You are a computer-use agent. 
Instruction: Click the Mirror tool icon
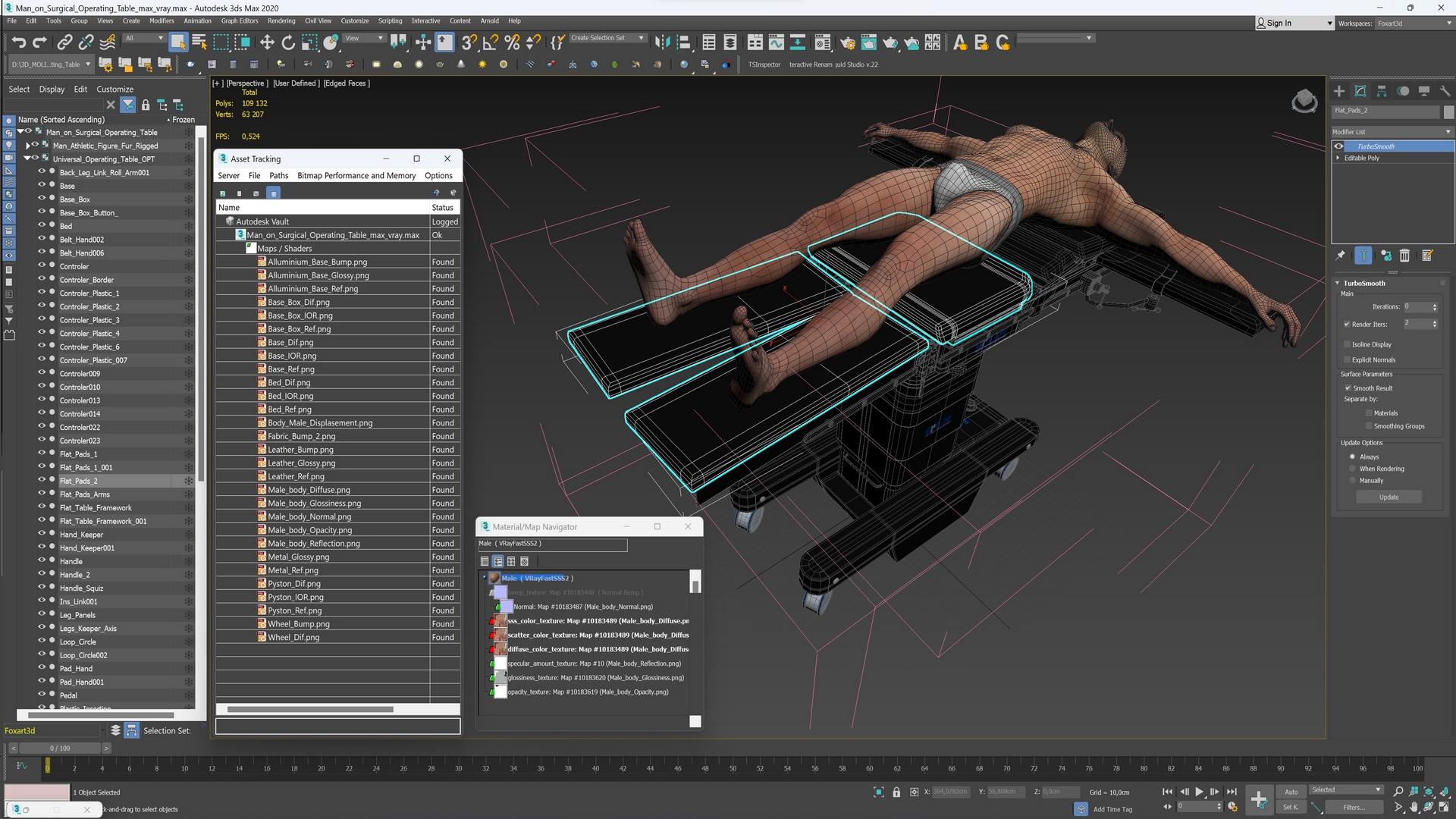[x=662, y=42]
